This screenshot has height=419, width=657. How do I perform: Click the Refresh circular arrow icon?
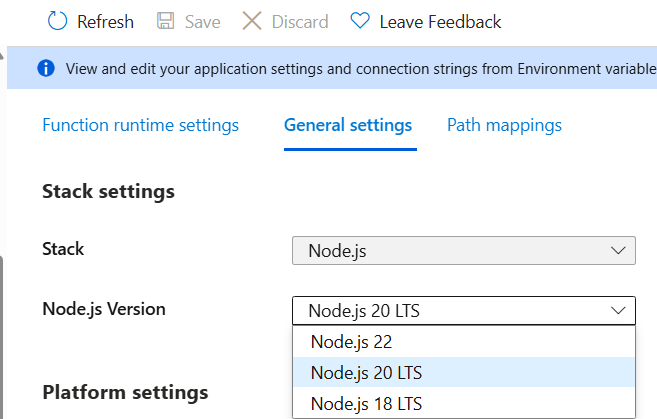pos(58,21)
